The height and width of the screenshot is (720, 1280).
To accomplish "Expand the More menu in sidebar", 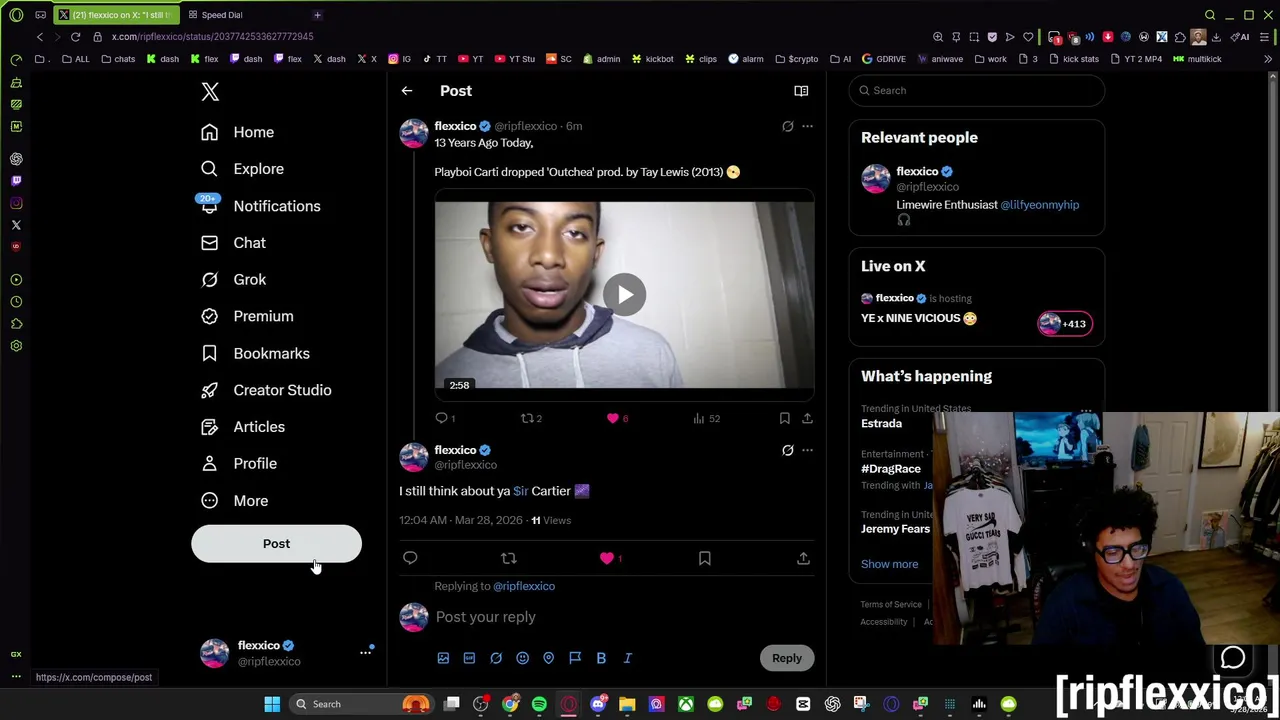I will coord(234,501).
